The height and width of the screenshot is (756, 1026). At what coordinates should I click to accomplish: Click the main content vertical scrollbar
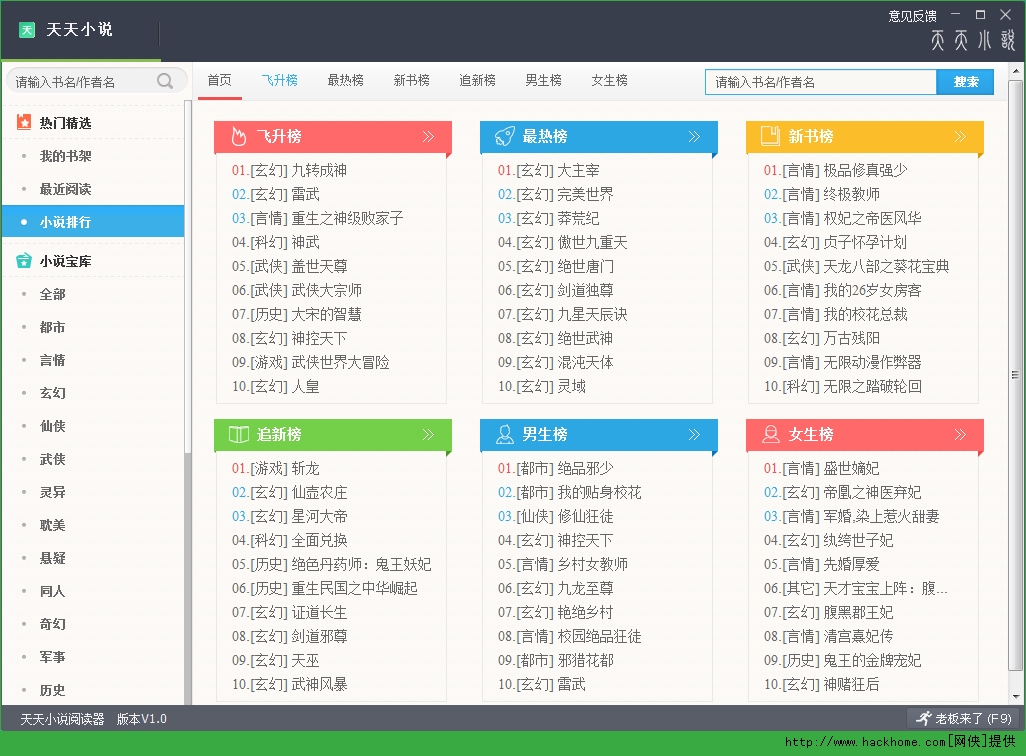pyautogui.click(x=1015, y=374)
